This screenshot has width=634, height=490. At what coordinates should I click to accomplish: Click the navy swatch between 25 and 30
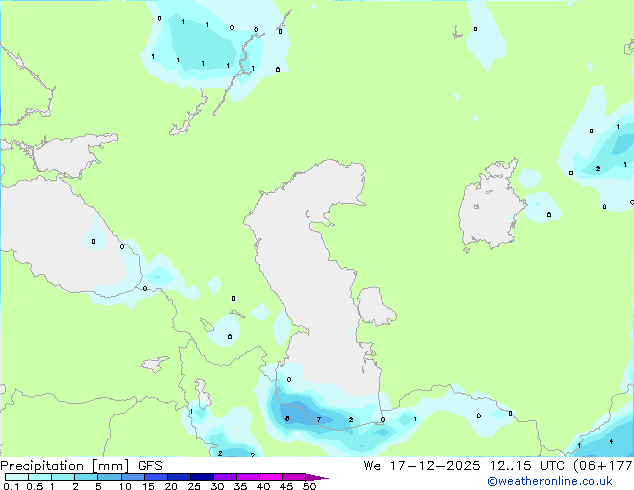tap(201, 477)
